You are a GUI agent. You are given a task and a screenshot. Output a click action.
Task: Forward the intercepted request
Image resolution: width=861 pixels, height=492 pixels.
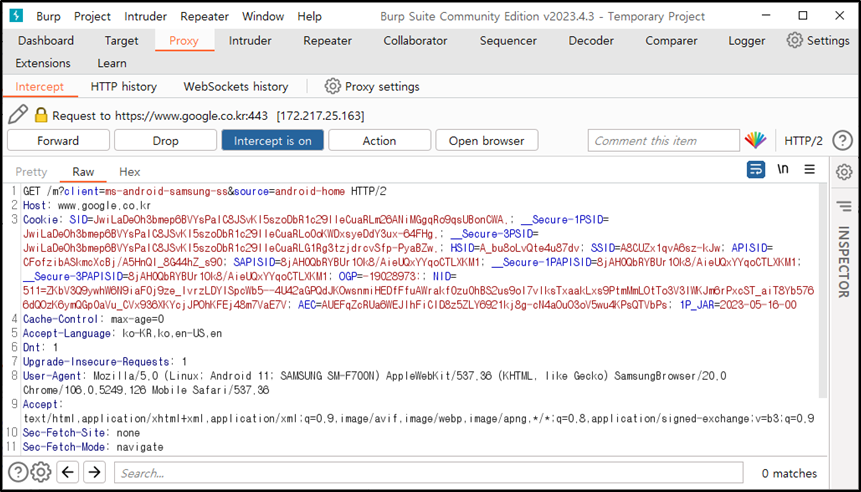click(58, 141)
